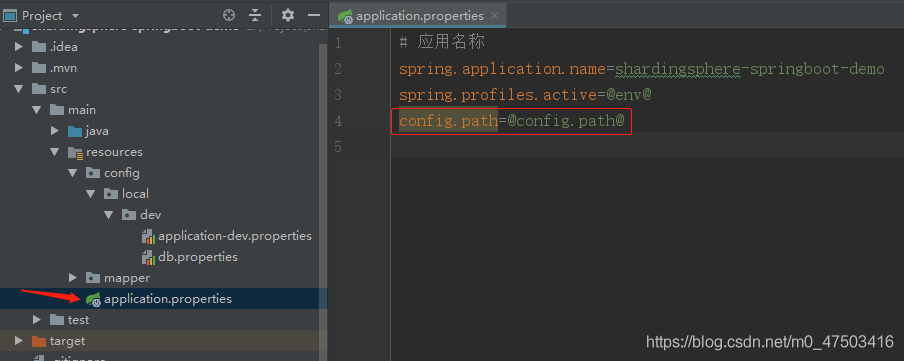Click on the @config.path@ value
Screen dimensions: 904x361
(566, 121)
